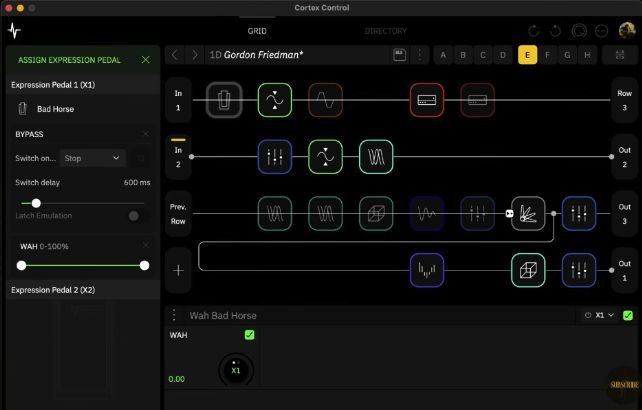The width and height of the screenshot is (642, 410).
Task: Select the splitter block in Prev. Row
Action: (x=528, y=213)
